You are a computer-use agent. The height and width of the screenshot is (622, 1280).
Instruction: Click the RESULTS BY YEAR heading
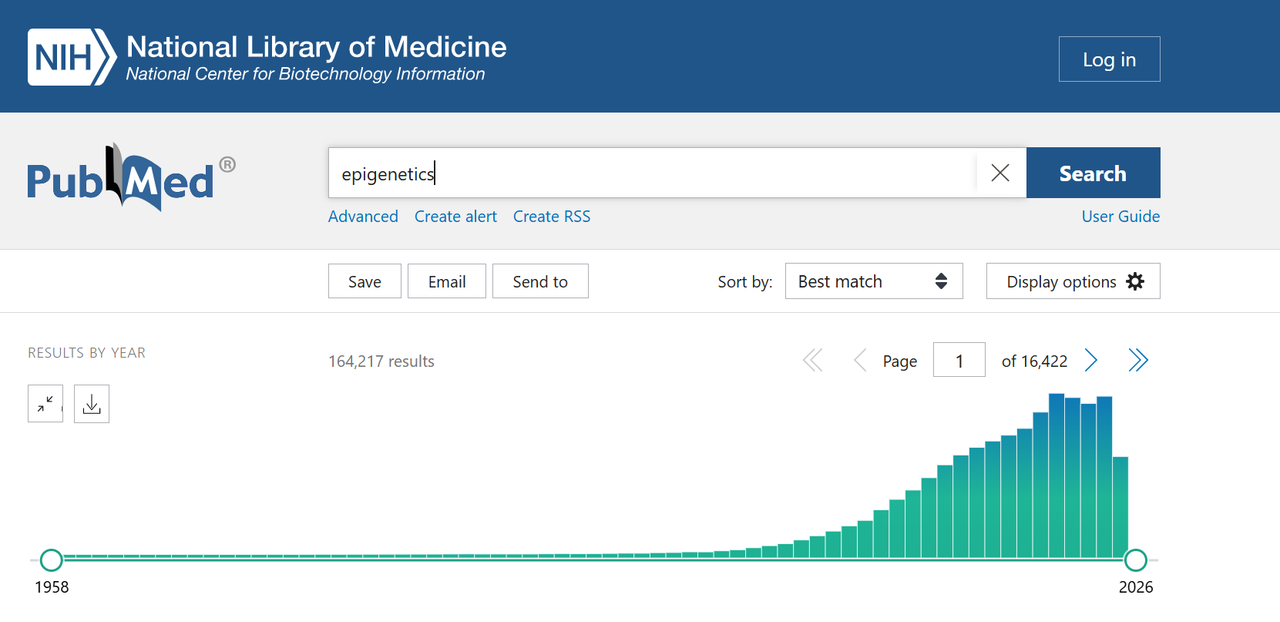[87, 353]
